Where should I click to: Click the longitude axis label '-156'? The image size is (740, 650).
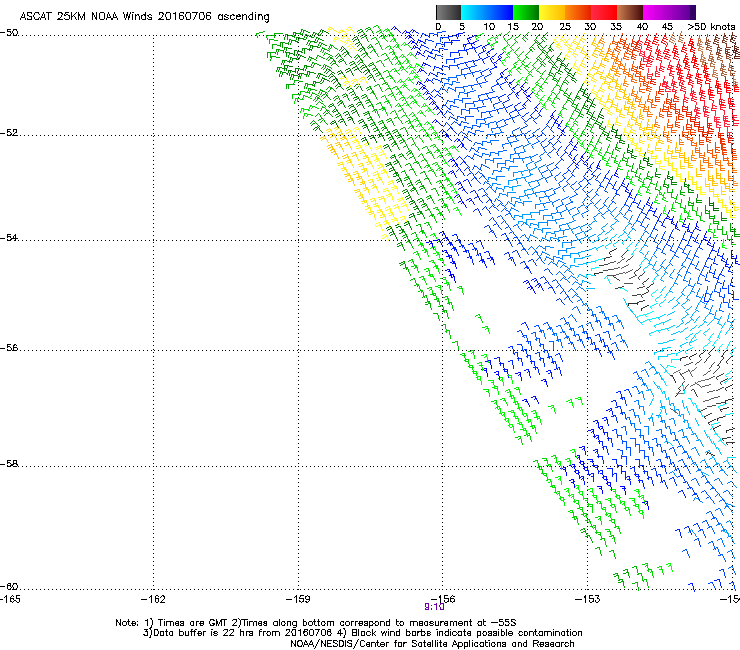(443, 599)
